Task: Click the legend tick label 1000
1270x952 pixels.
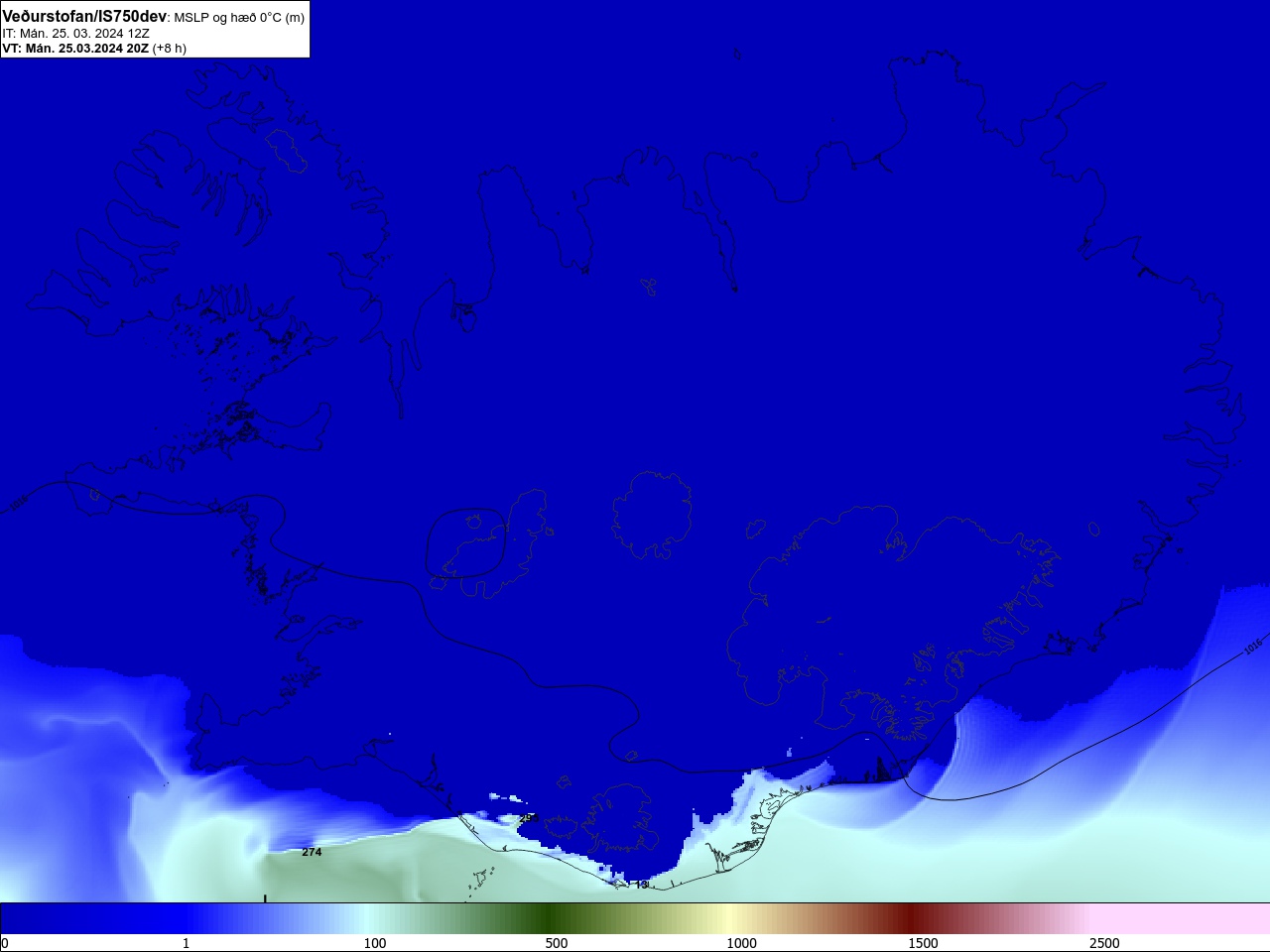Action: [741, 943]
